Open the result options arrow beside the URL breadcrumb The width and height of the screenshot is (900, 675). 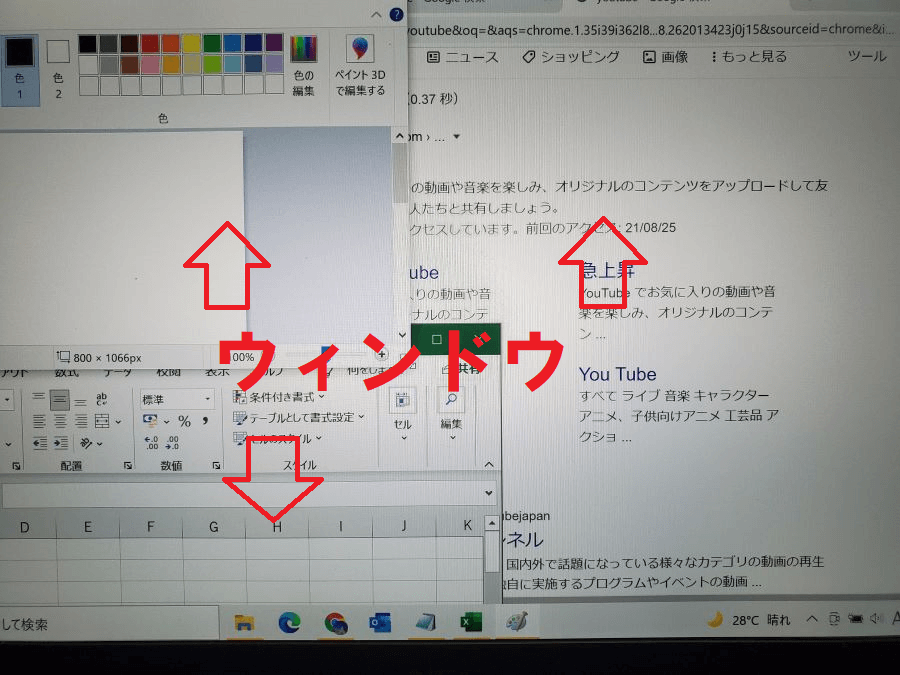(x=456, y=137)
